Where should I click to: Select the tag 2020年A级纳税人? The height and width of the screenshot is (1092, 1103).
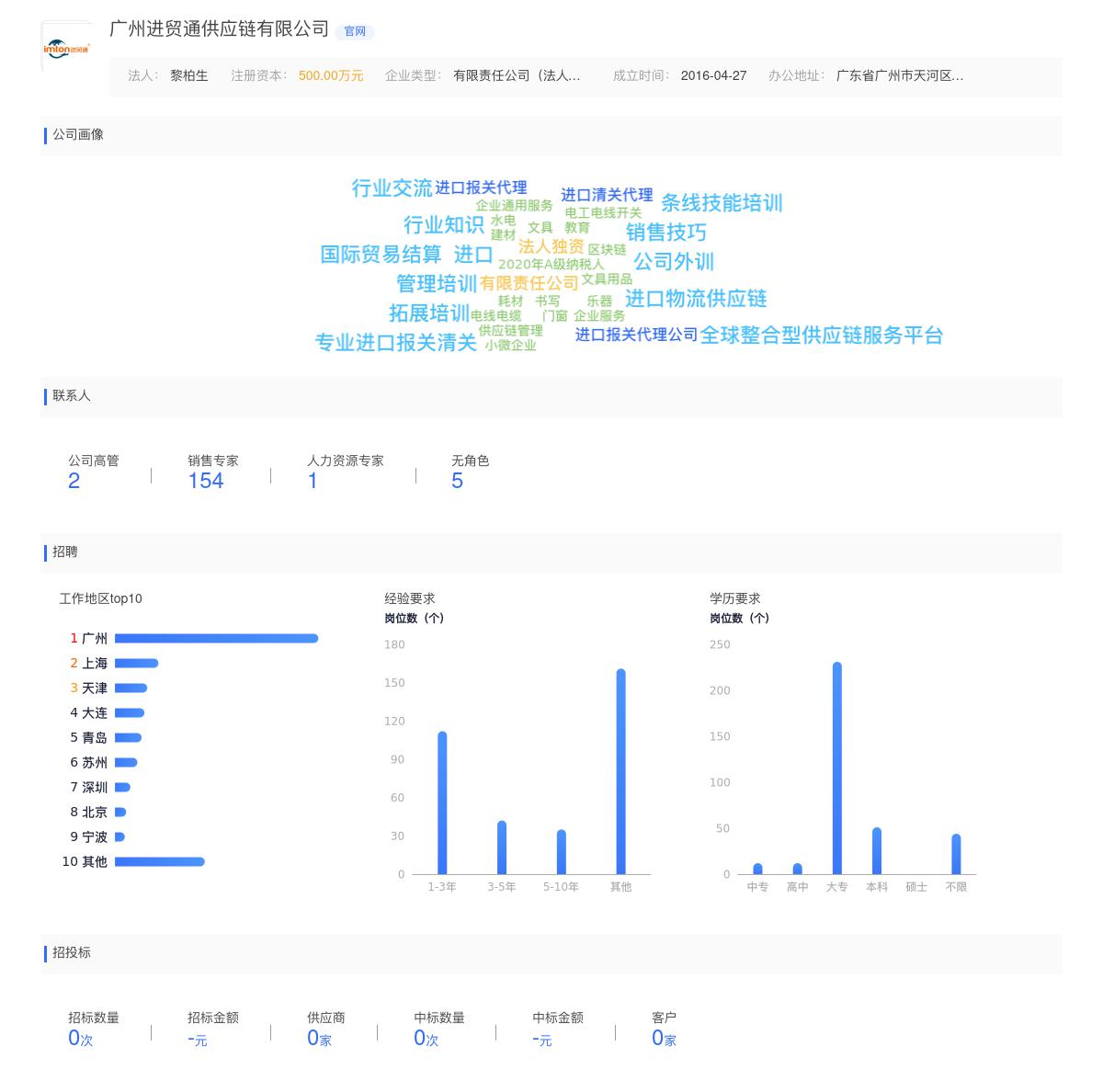(551, 265)
